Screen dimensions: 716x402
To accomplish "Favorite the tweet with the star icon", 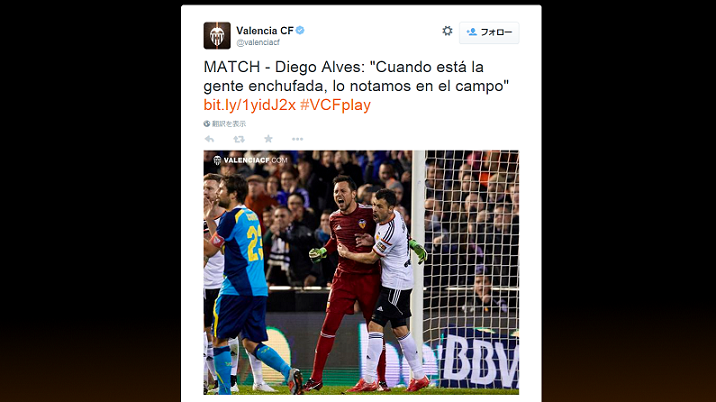I will [268, 139].
